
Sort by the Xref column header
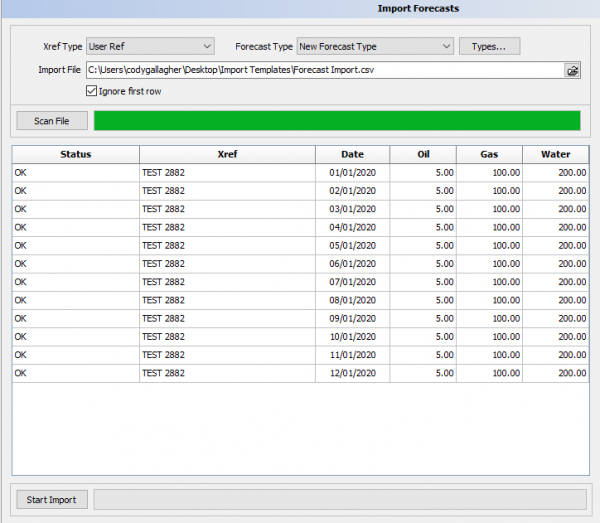(x=227, y=154)
